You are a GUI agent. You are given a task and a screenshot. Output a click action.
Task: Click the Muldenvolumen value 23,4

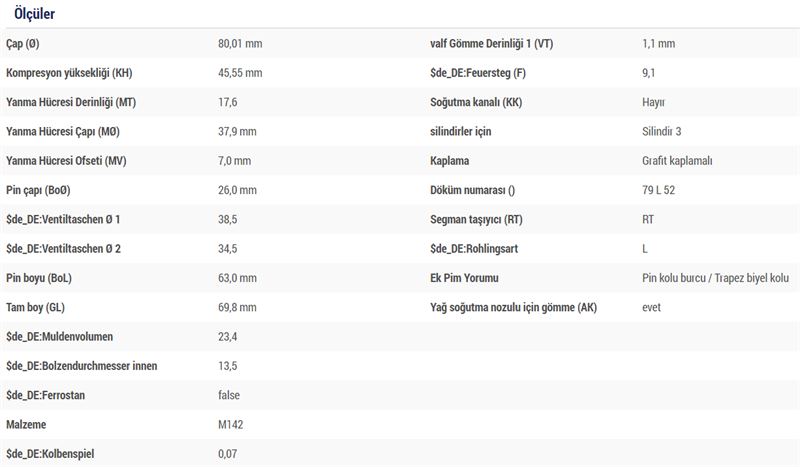point(227,337)
